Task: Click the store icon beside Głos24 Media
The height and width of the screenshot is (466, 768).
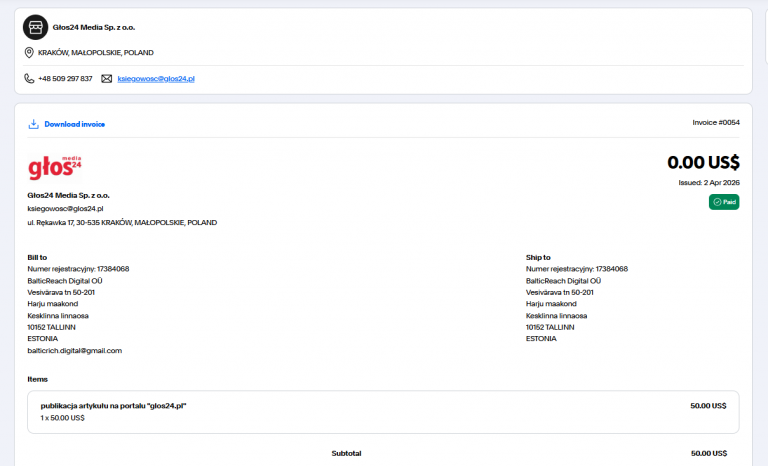Action: coord(35,27)
